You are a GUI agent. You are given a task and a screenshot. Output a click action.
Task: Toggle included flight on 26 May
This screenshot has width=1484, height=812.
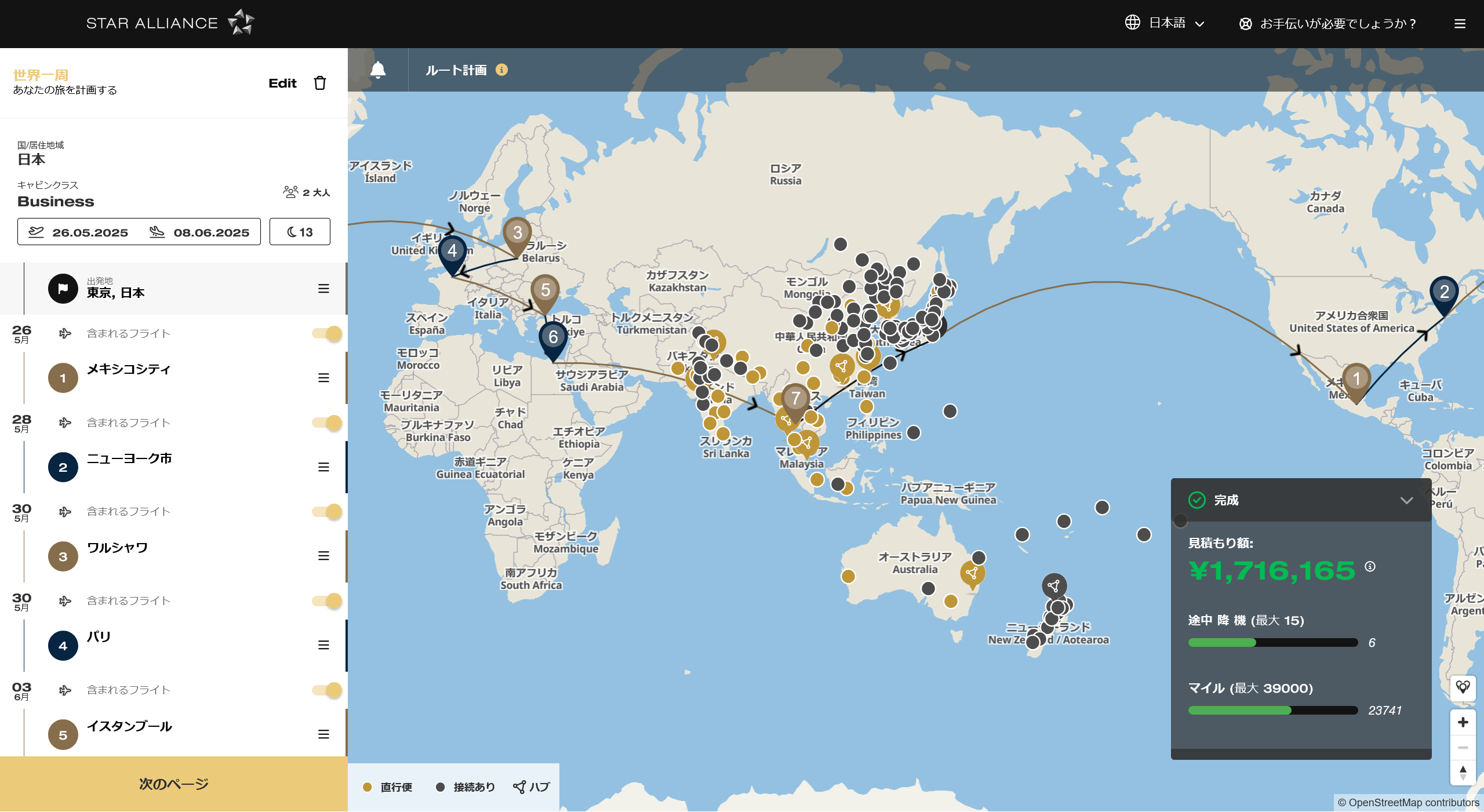click(x=327, y=334)
